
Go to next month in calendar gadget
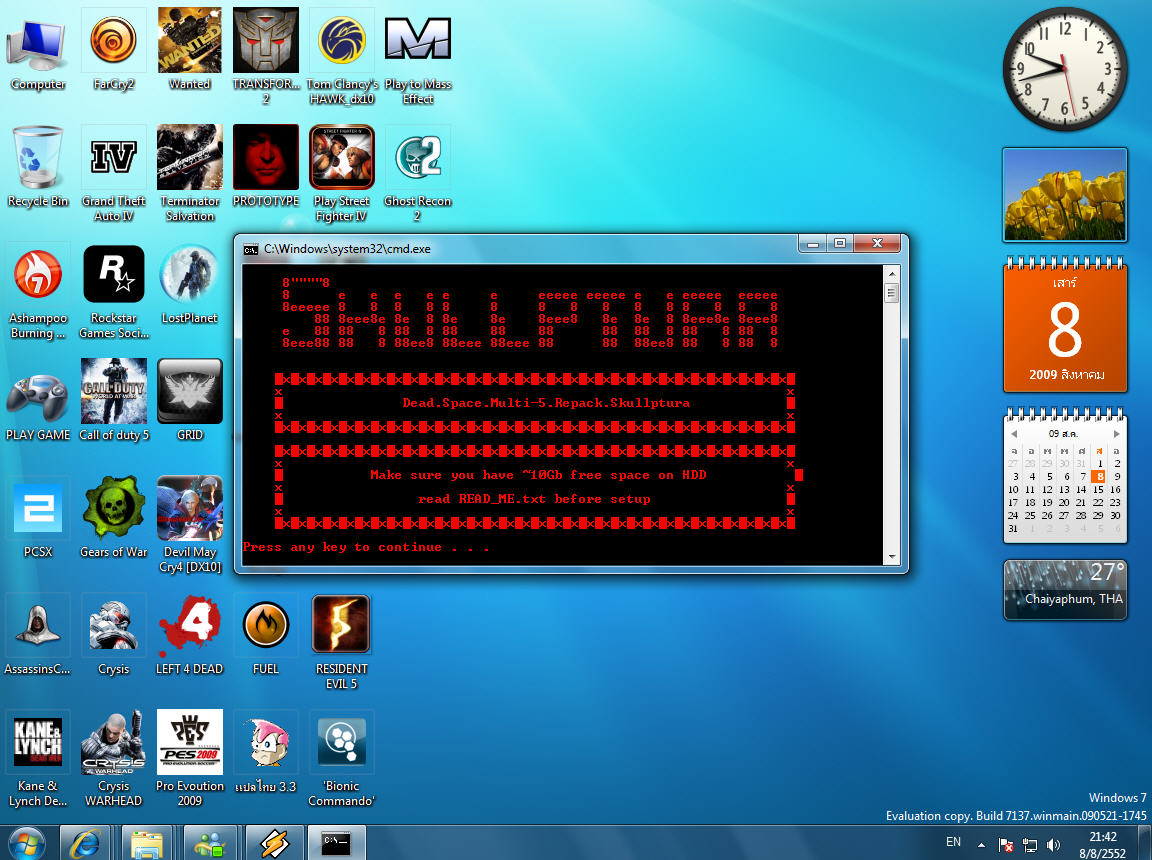(x=1116, y=433)
